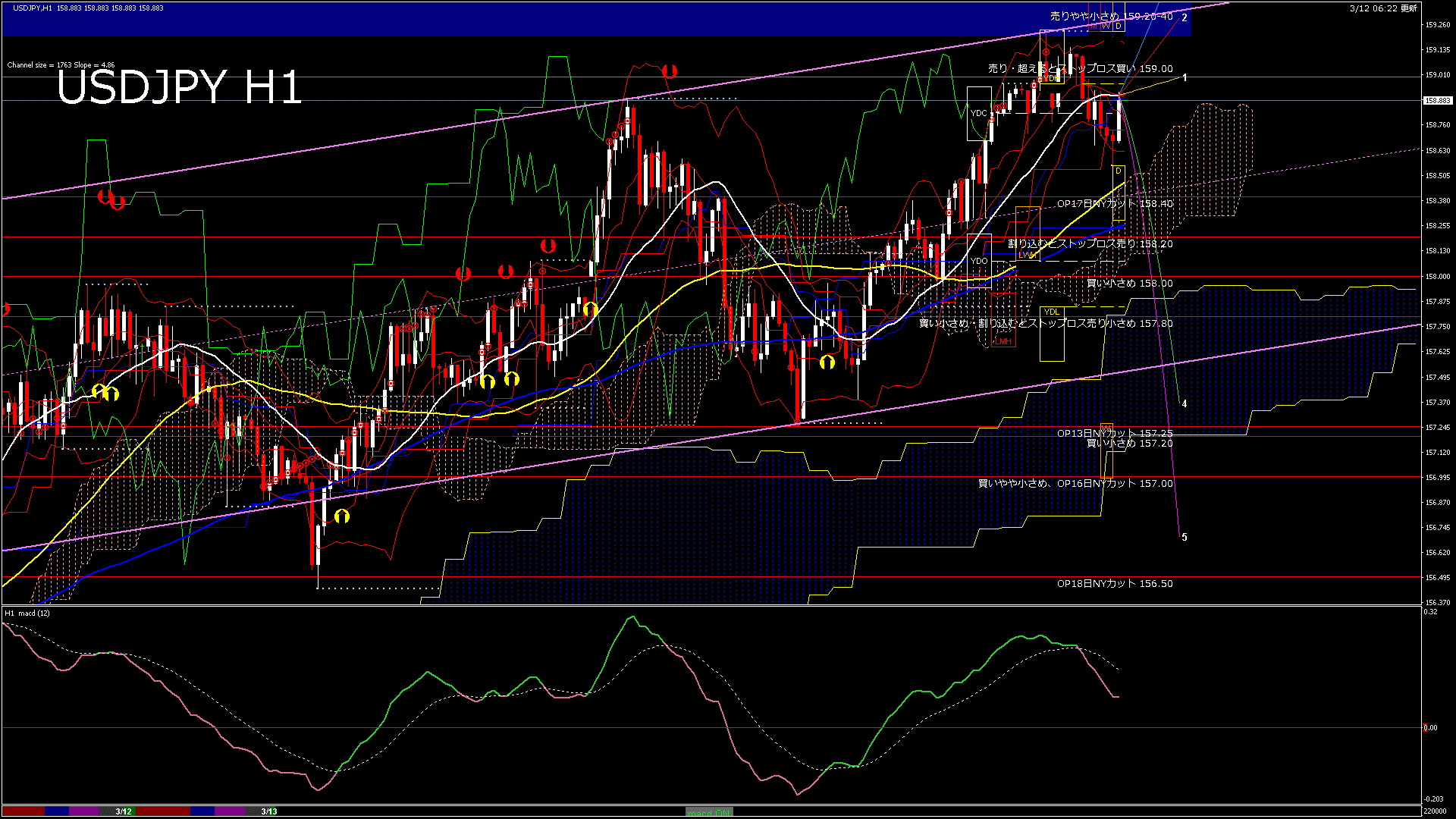Image resolution: width=1456 pixels, height=819 pixels.
Task: Select the 3/12 date marker on timeline
Action: point(124,811)
